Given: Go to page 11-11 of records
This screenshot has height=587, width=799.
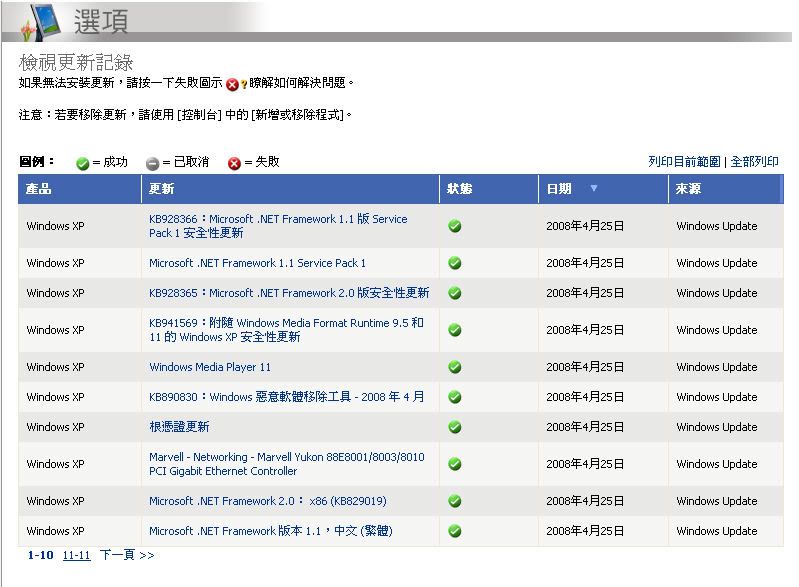Looking at the screenshot, I should click(76, 555).
